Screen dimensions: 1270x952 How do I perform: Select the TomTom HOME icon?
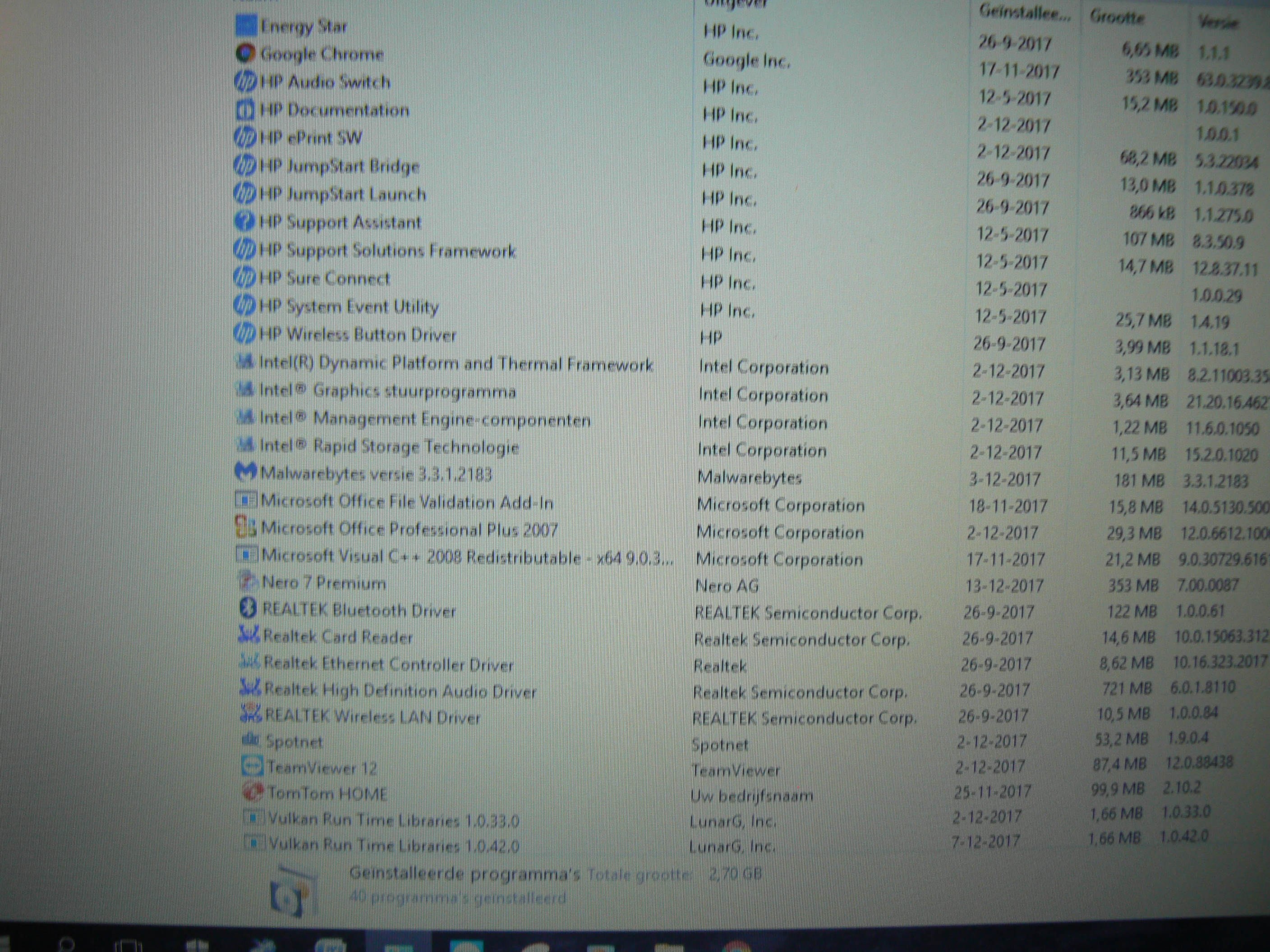253,792
